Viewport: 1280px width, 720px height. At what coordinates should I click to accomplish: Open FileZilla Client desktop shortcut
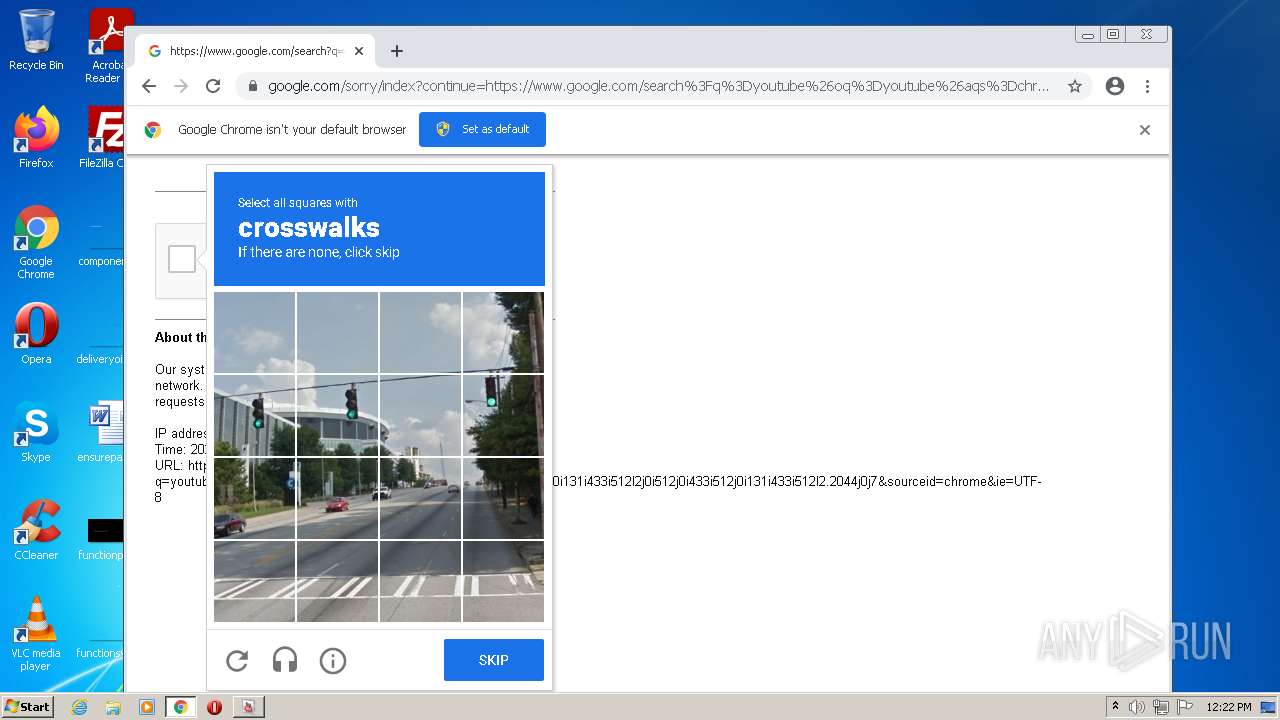tap(104, 137)
